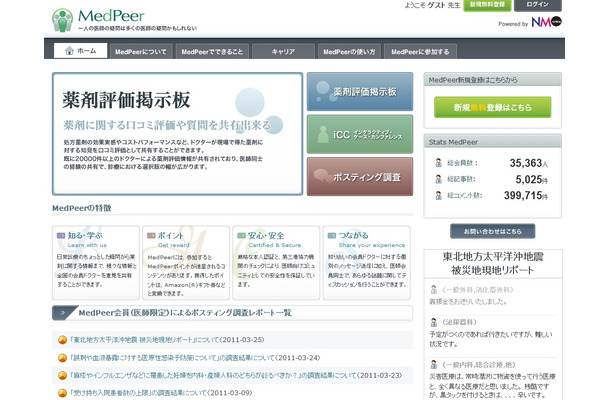Open 受け持ち入院患者数の上限 survey link

[x=139, y=393]
